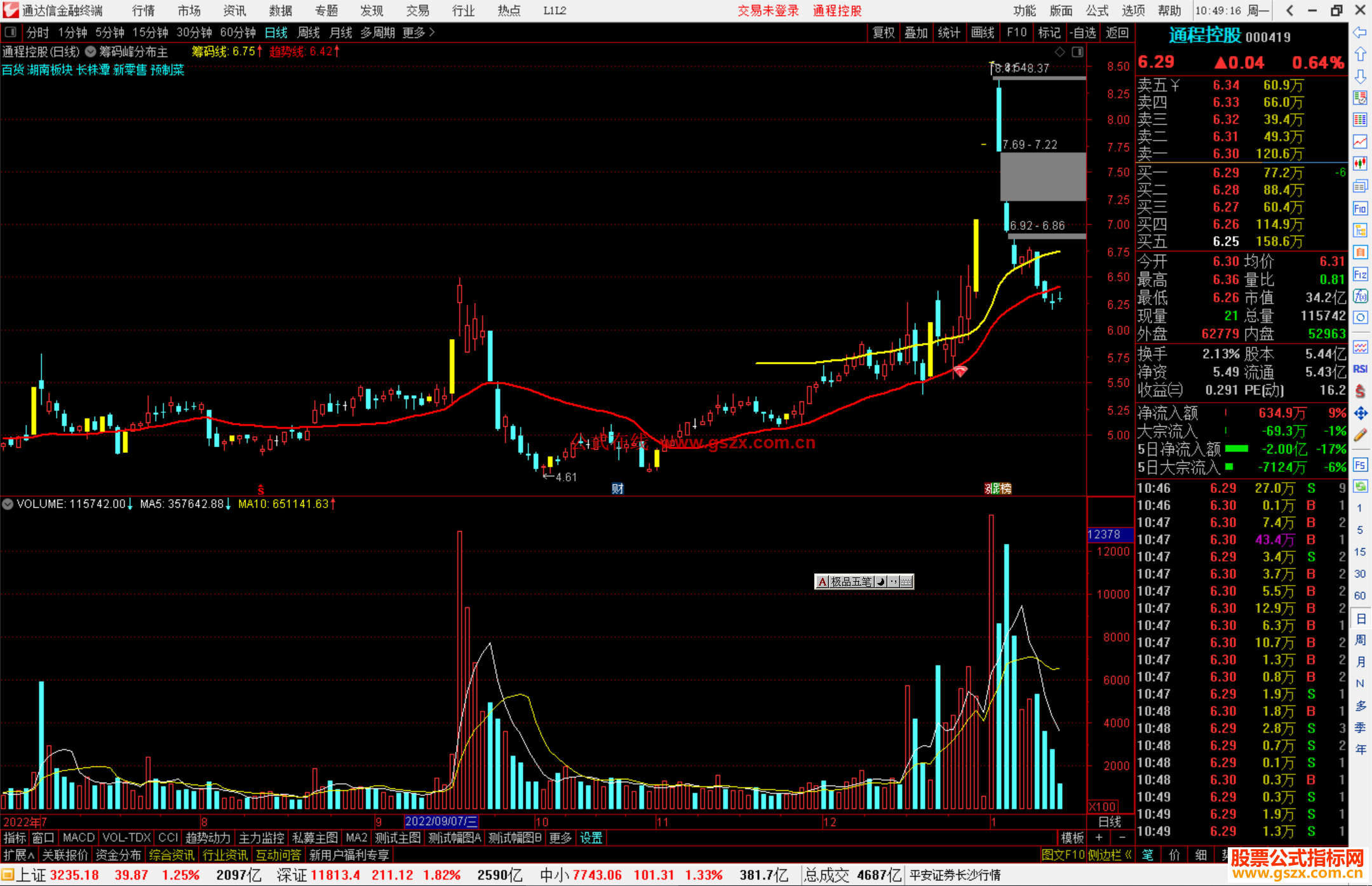This screenshot has width=1372, height=886.
Task: Collapse the 侧边栏 sidebar
Action: pyautogui.click(x=1110, y=855)
